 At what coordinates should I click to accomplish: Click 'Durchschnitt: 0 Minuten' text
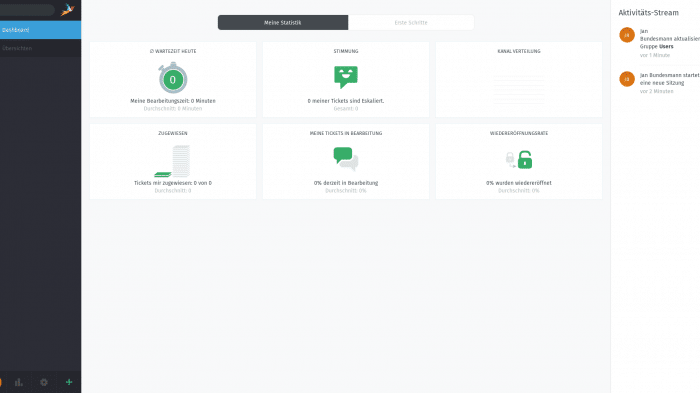(173, 109)
